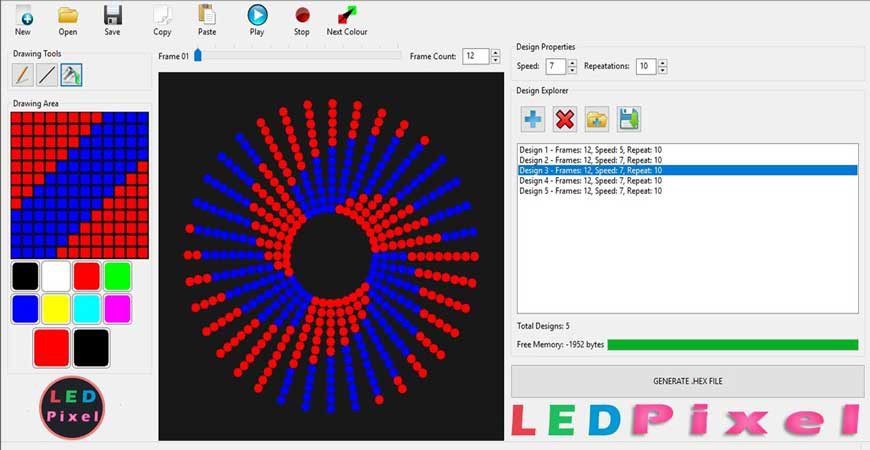Screen dimensions: 870x450
Task: Click the pixel grid in the Drawing Area
Action: coord(80,185)
